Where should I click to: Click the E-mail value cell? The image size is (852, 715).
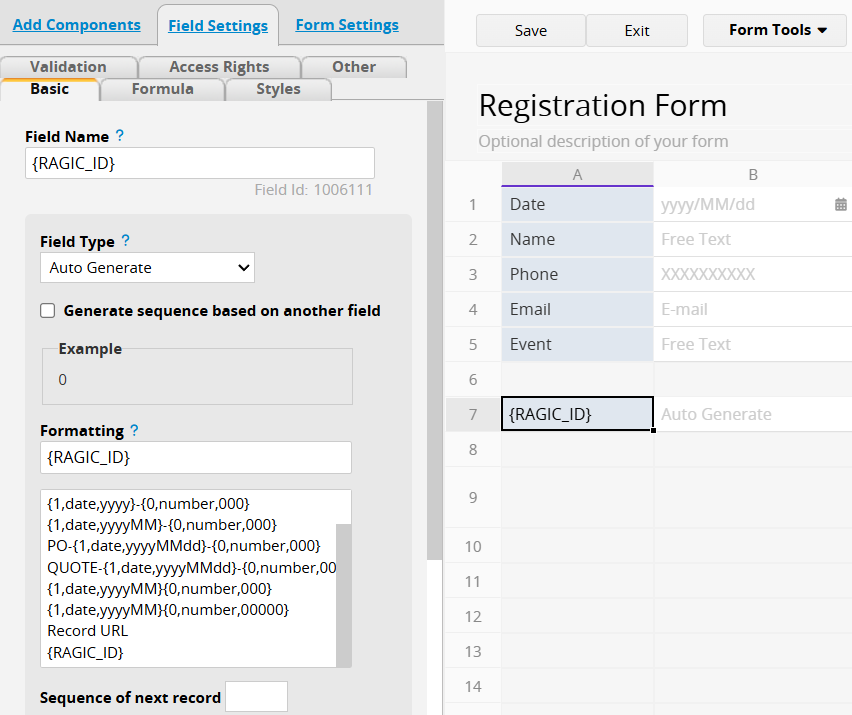pyautogui.click(x=753, y=309)
